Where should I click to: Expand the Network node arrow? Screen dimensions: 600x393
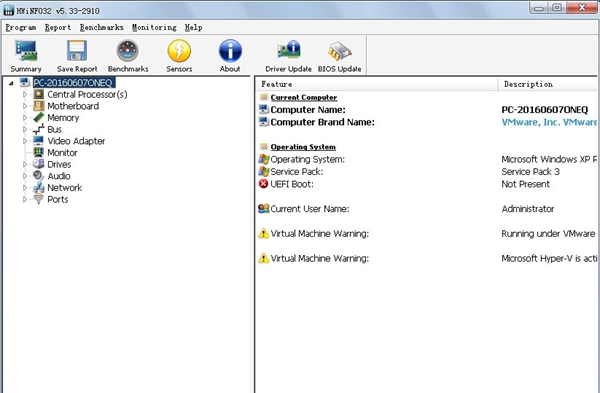point(25,188)
